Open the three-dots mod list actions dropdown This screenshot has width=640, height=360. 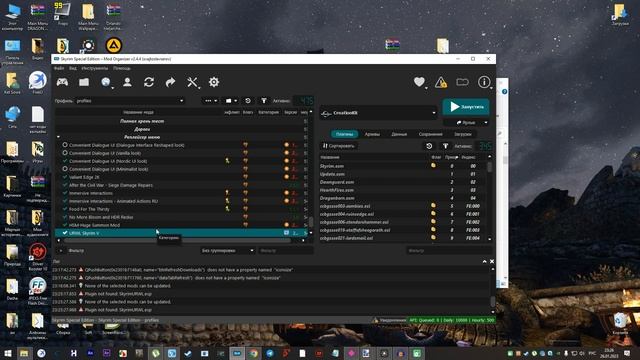[x=211, y=101]
